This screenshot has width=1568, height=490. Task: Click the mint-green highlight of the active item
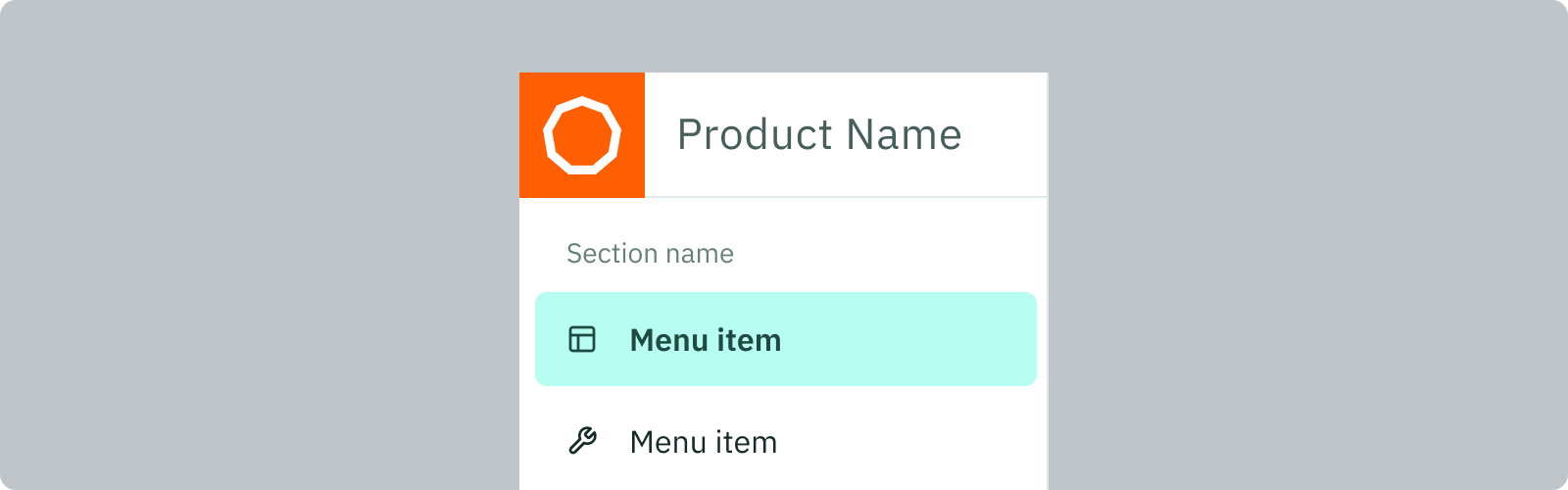(x=786, y=339)
